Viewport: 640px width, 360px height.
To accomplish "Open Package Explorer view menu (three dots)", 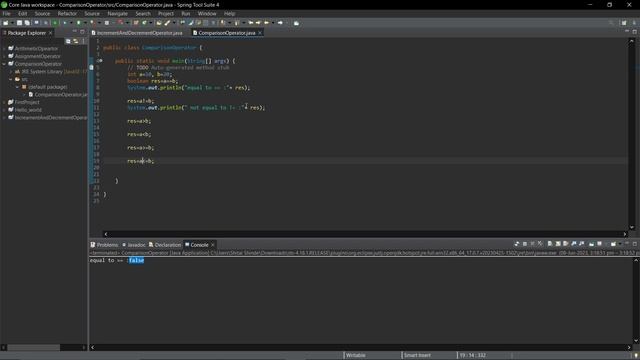I will point(84,41).
